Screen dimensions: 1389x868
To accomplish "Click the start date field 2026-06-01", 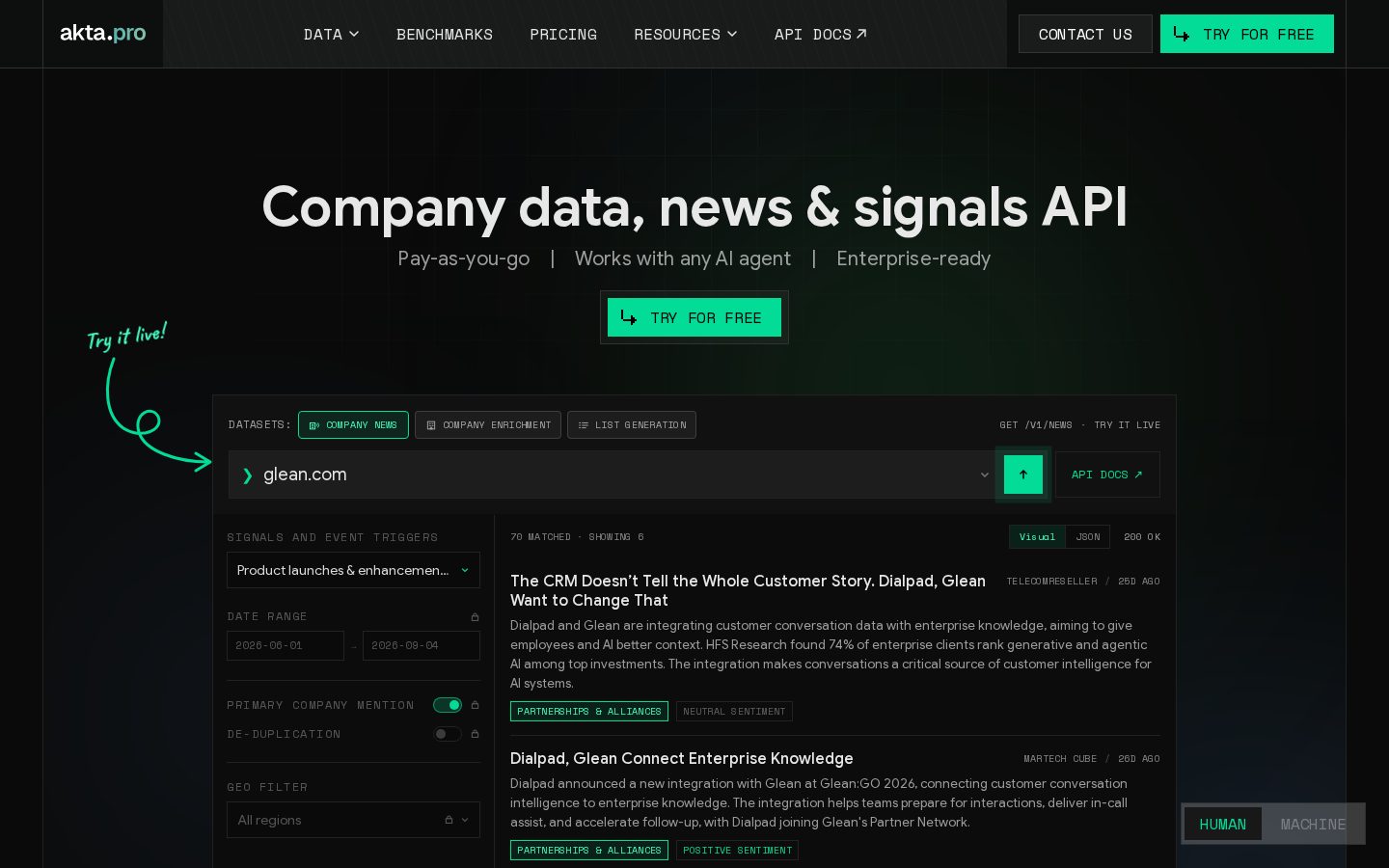I will click(286, 645).
